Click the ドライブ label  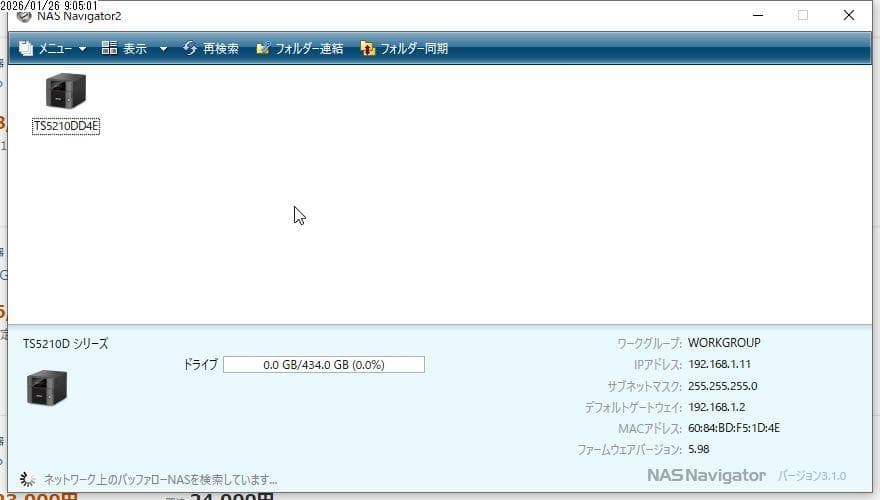pos(200,365)
